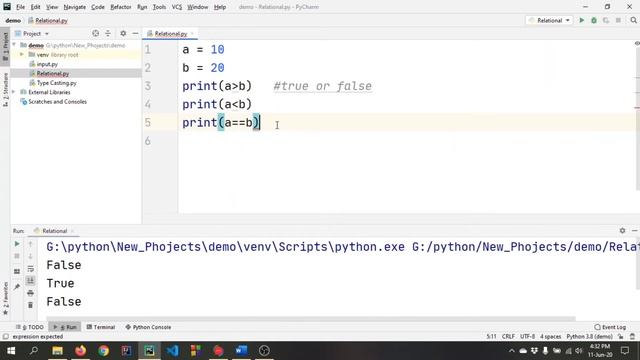Open the Project view dropdown
640x360 pixels.
click(x=32, y=33)
